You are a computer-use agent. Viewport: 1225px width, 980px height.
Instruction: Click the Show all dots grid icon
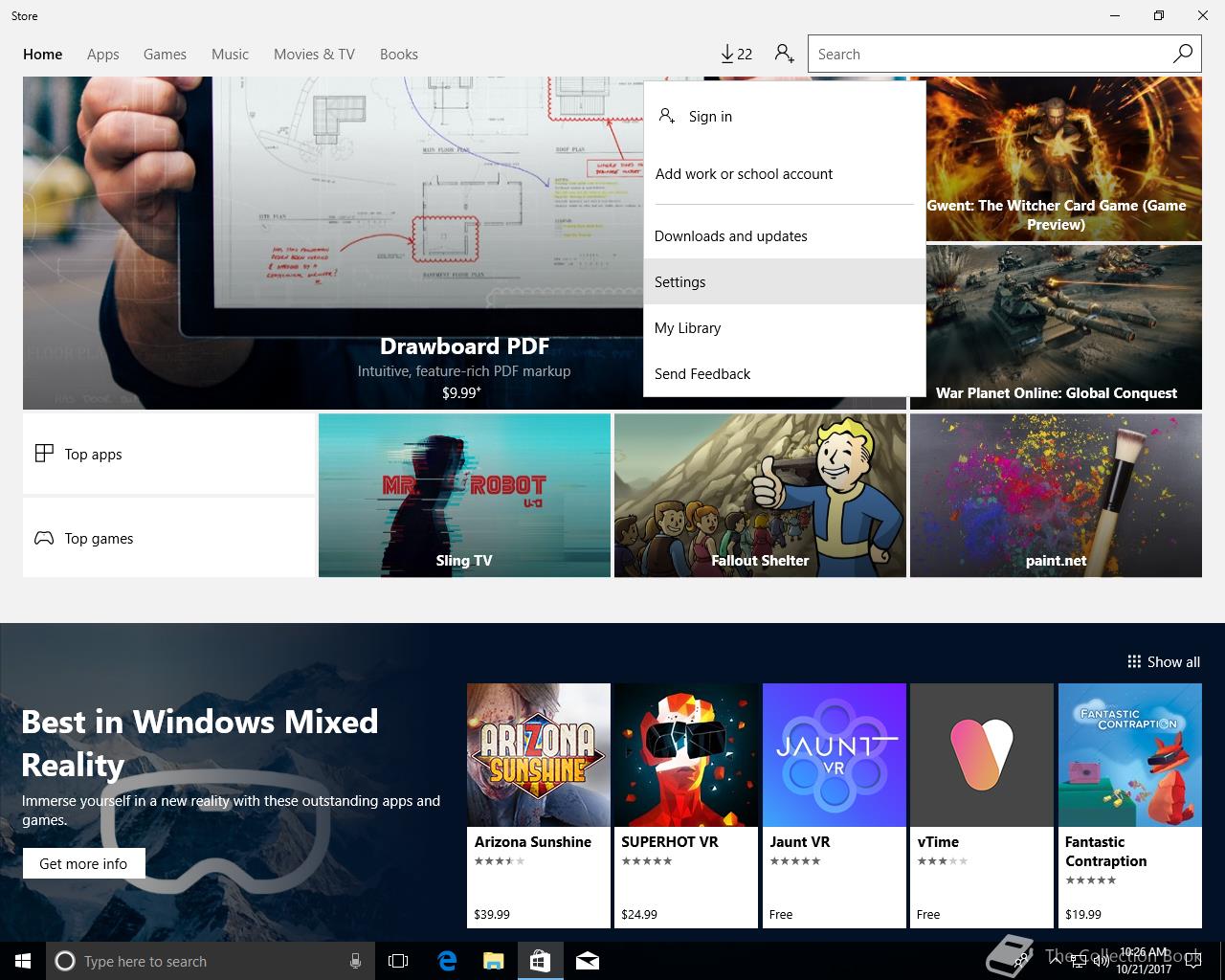(1134, 661)
